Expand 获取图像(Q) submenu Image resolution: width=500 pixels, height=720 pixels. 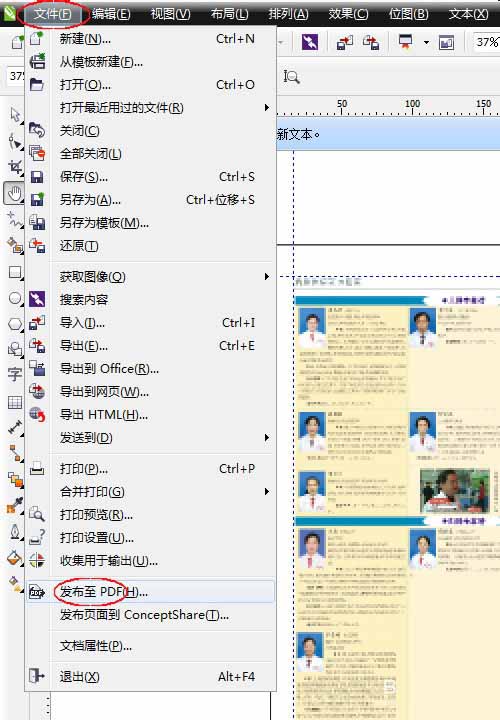point(151,276)
